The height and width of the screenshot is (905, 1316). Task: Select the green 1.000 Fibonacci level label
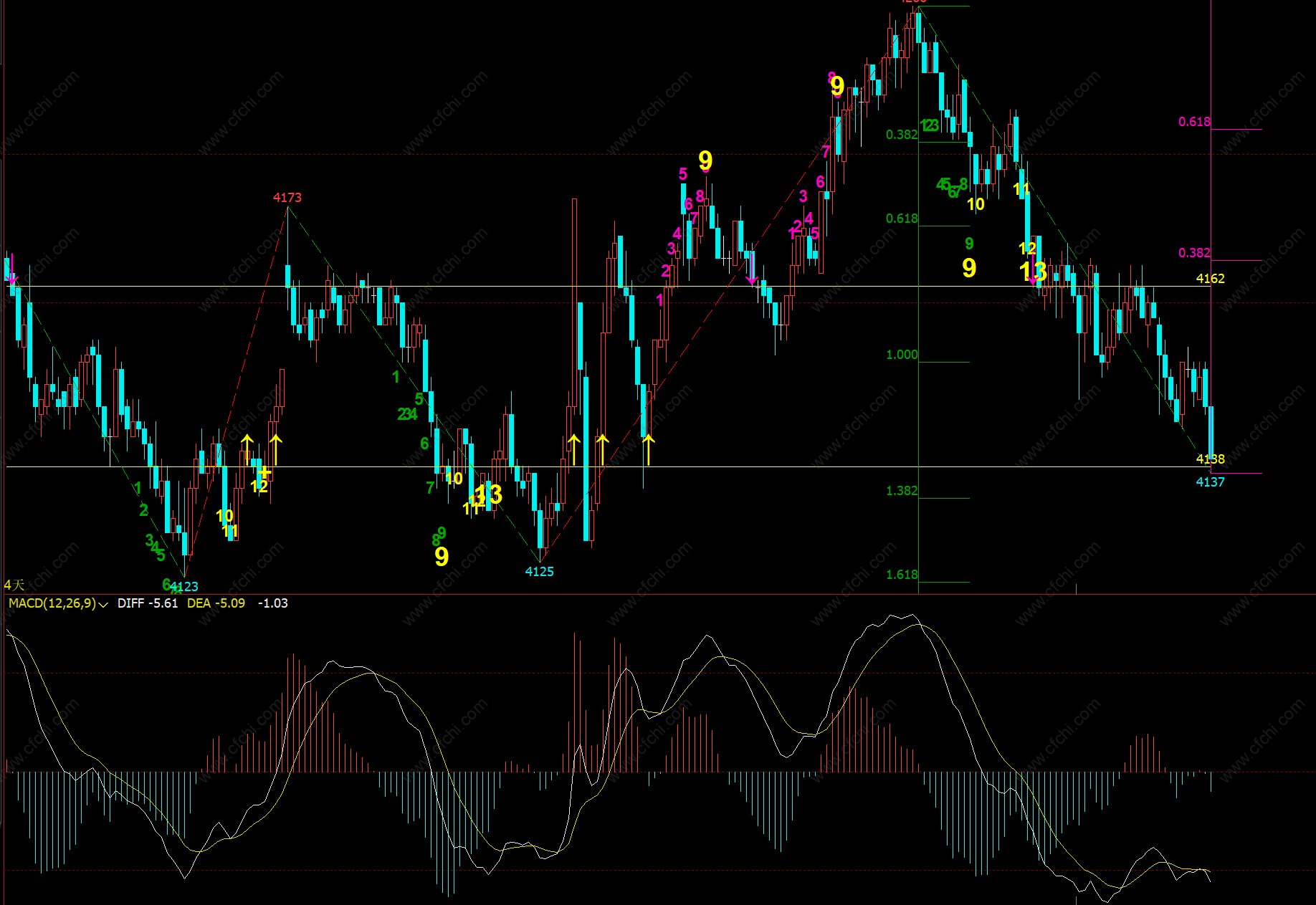902,355
